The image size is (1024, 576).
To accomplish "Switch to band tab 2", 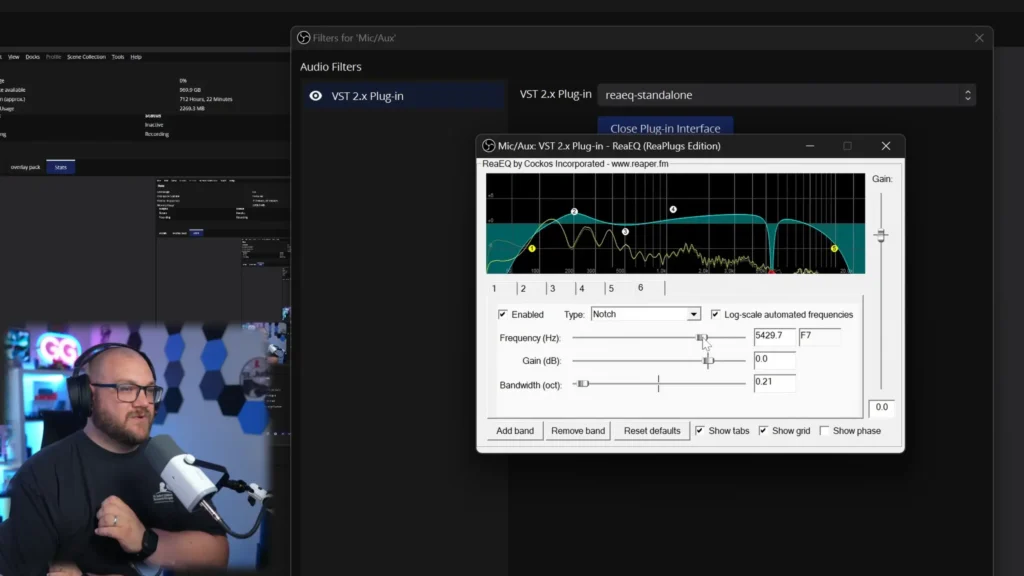I will pyautogui.click(x=523, y=288).
